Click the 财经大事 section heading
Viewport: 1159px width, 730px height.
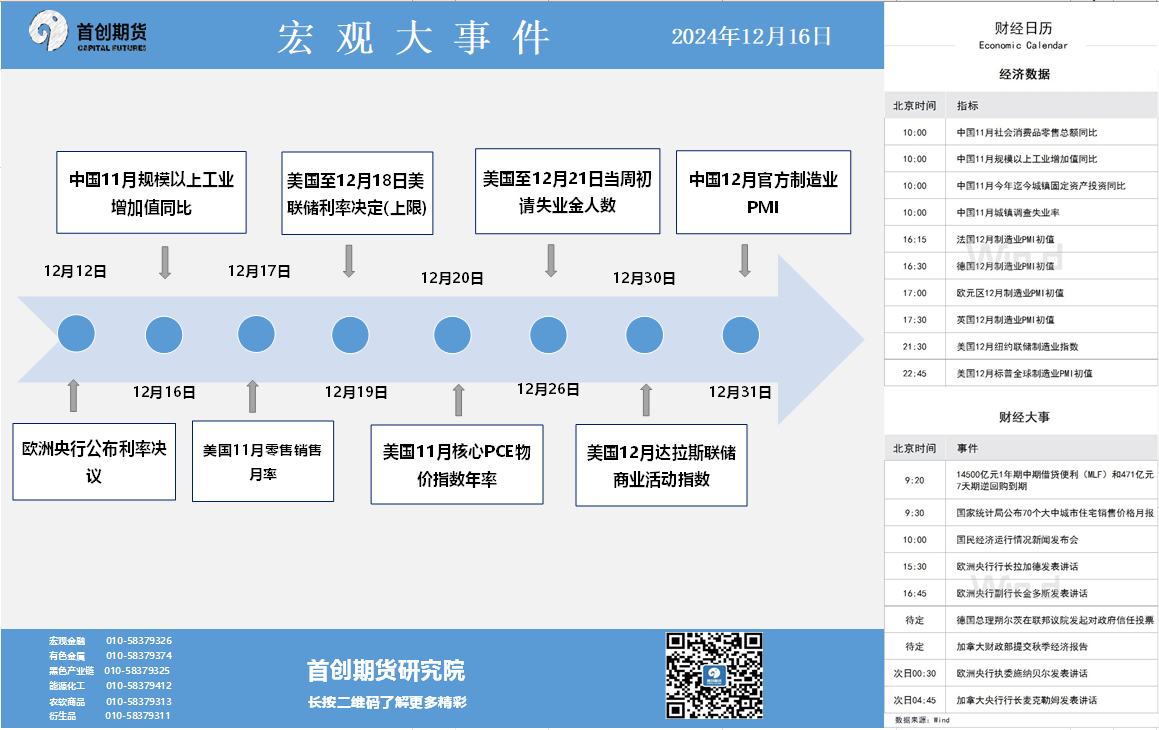click(1024, 417)
